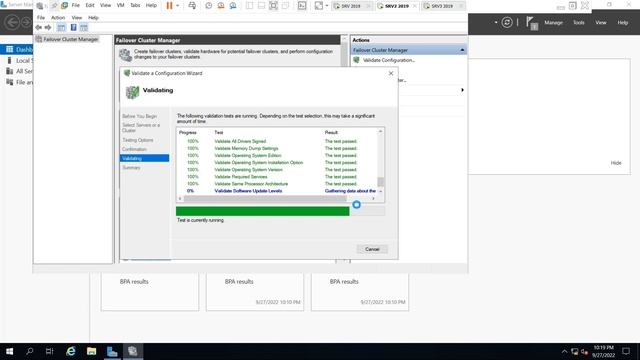
Task: Click the Summary wizard step
Action: pyautogui.click(x=131, y=167)
